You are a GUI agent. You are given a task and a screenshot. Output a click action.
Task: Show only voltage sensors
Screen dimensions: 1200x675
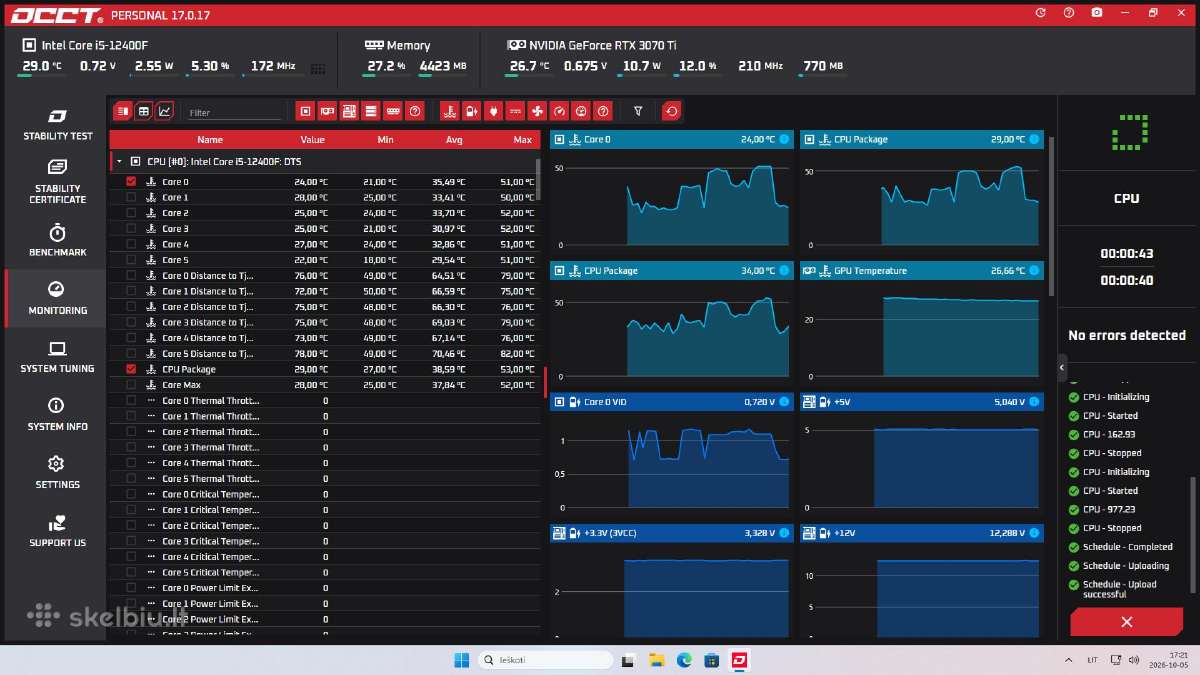pos(471,111)
